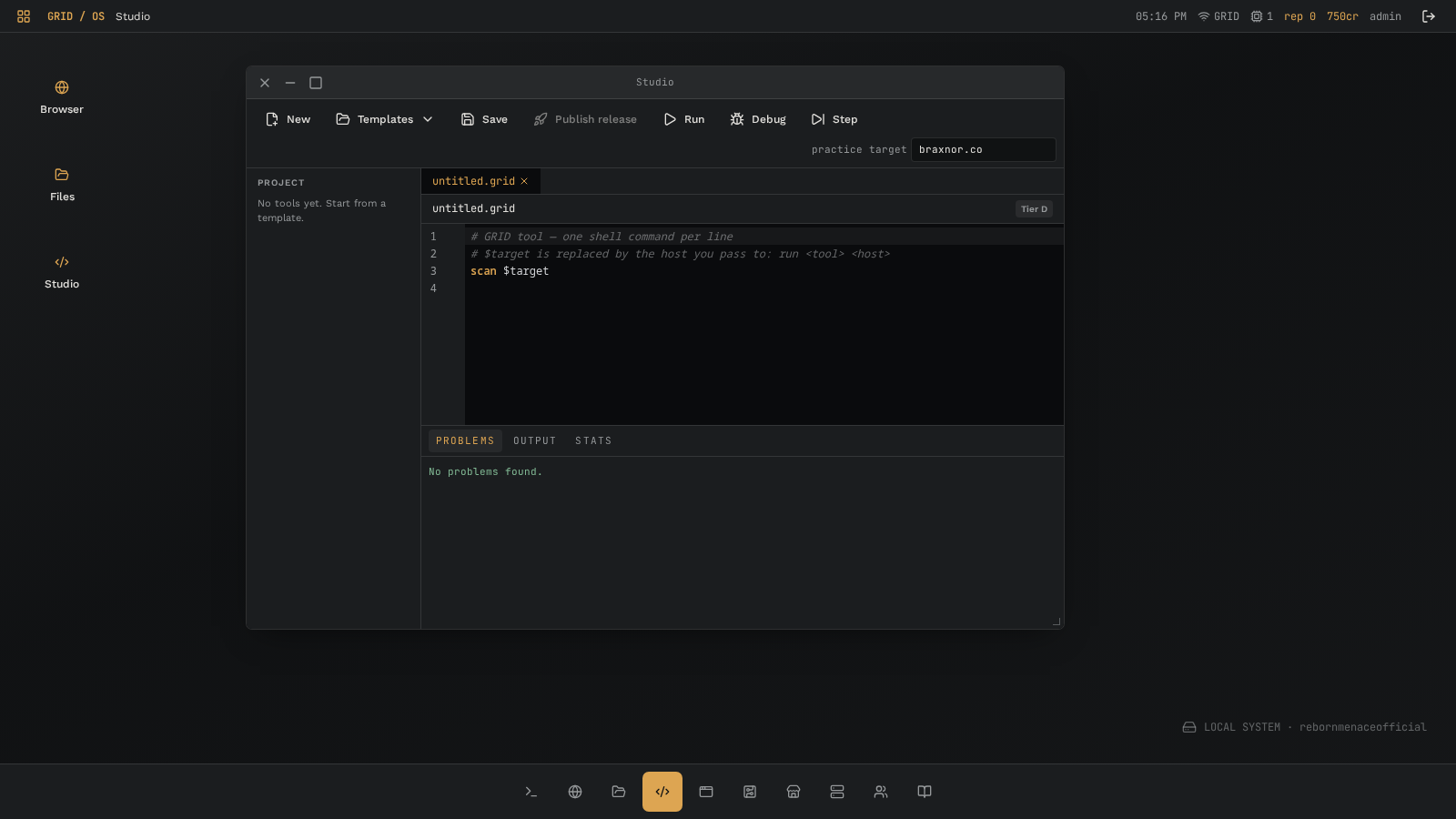Start Debug with the bug button

[x=758, y=119]
